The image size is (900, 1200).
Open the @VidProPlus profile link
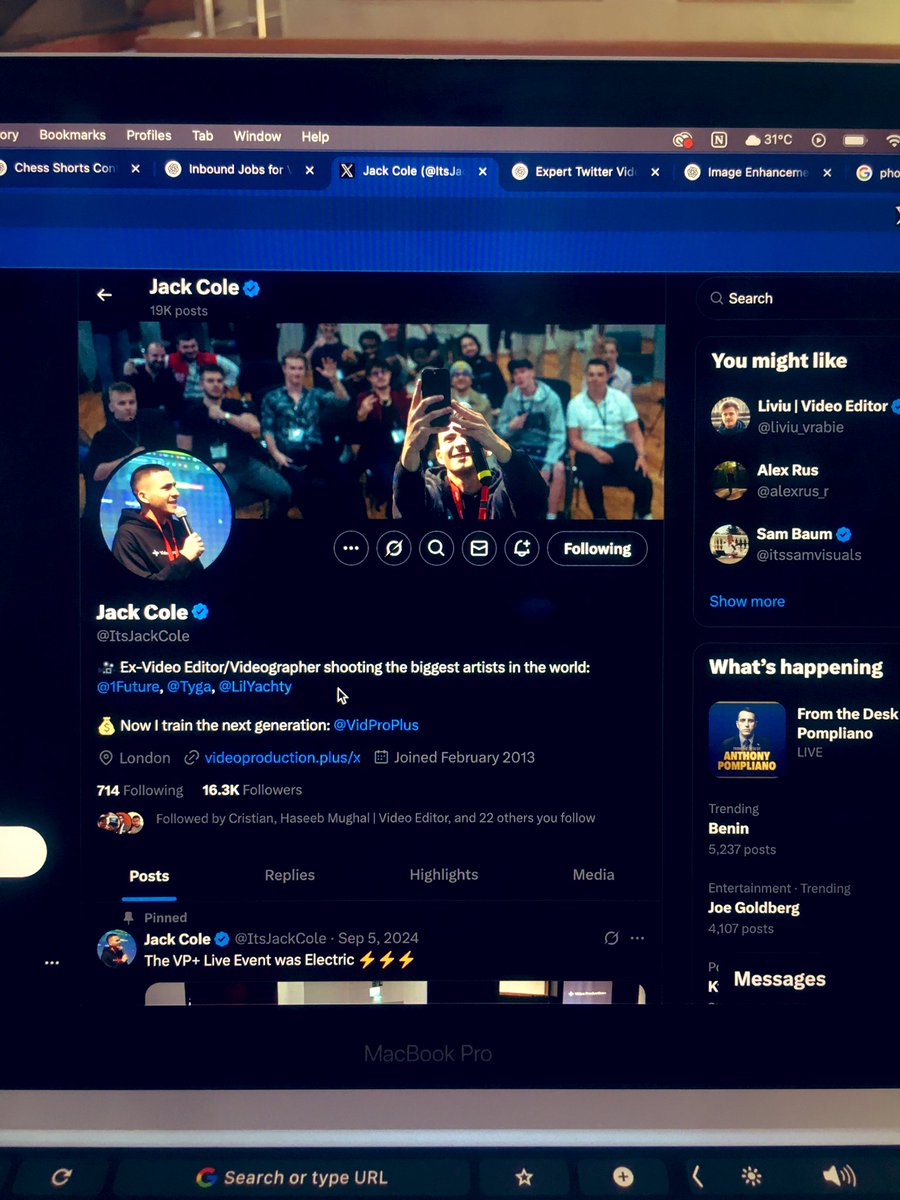[376, 724]
